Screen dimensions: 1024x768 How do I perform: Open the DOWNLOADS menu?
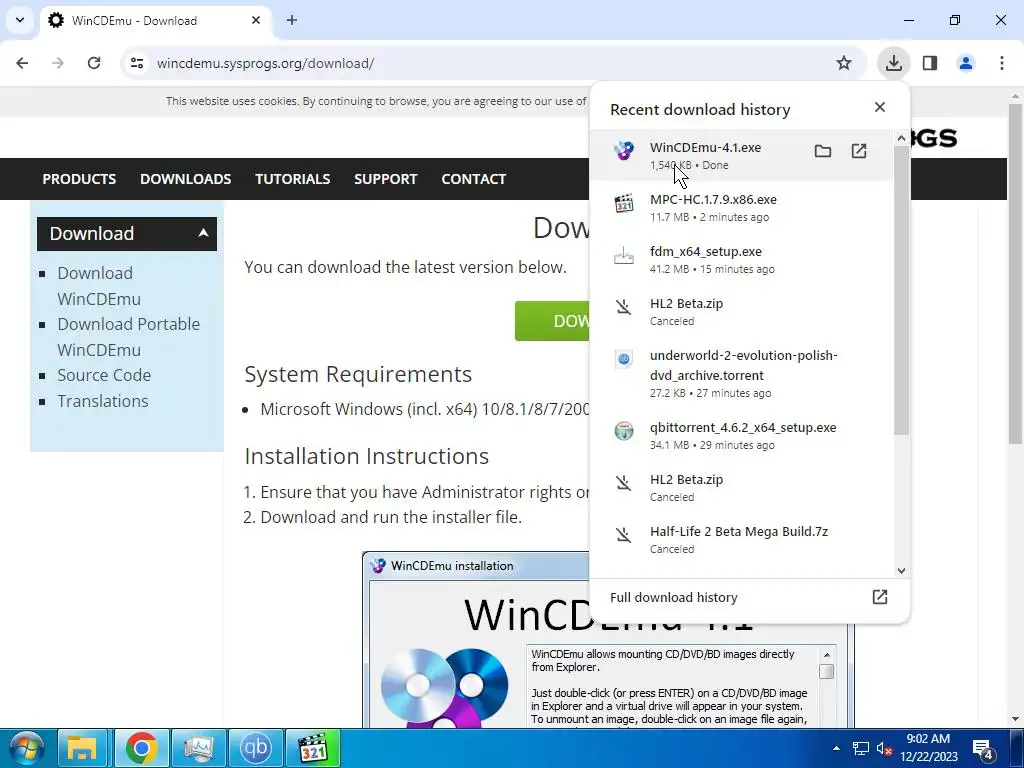click(x=185, y=179)
